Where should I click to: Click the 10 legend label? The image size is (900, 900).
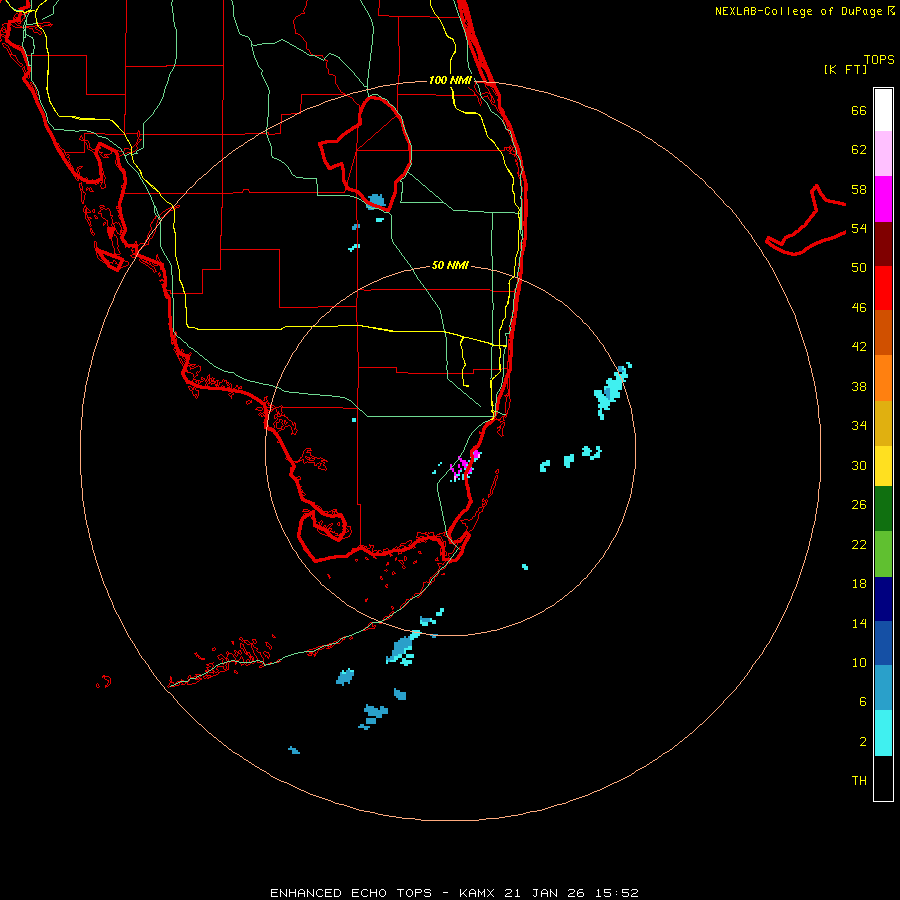[859, 663]
